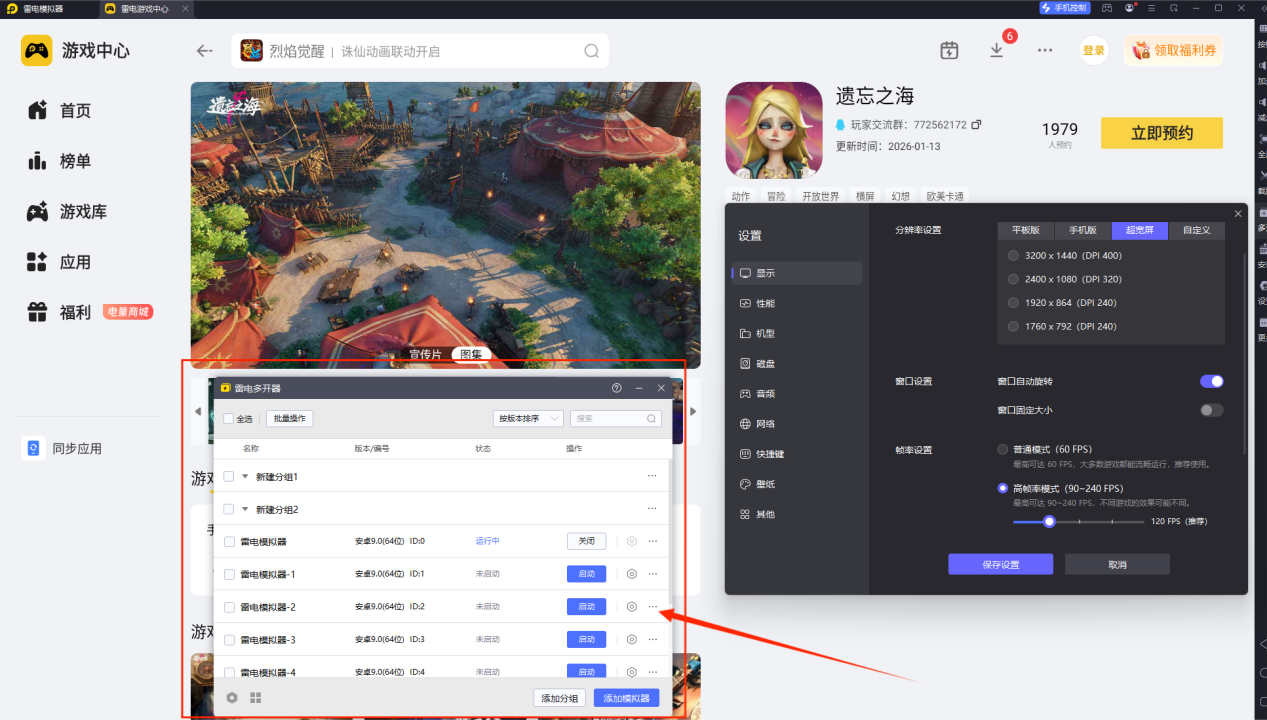Open 性能 in the settings sidebar

[797, 303]
